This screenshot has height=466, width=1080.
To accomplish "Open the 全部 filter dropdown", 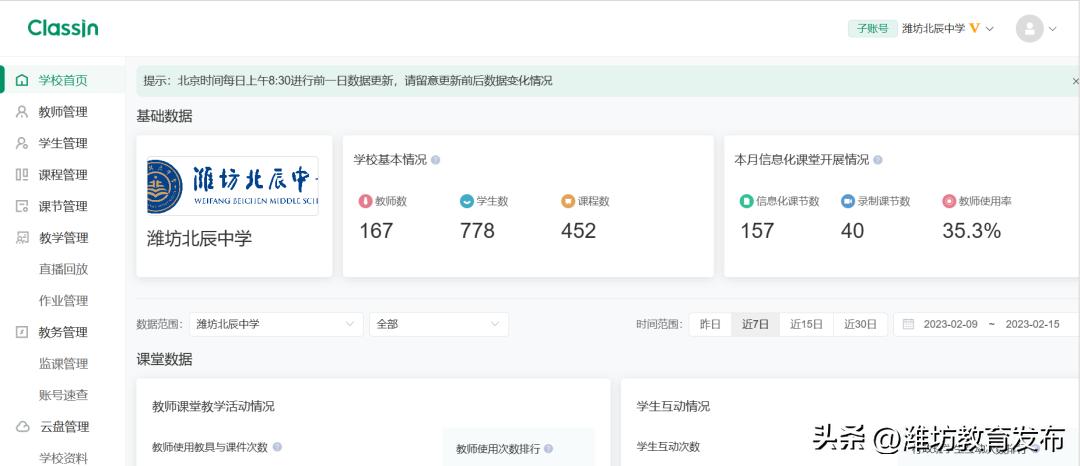I will coord(439,324).
